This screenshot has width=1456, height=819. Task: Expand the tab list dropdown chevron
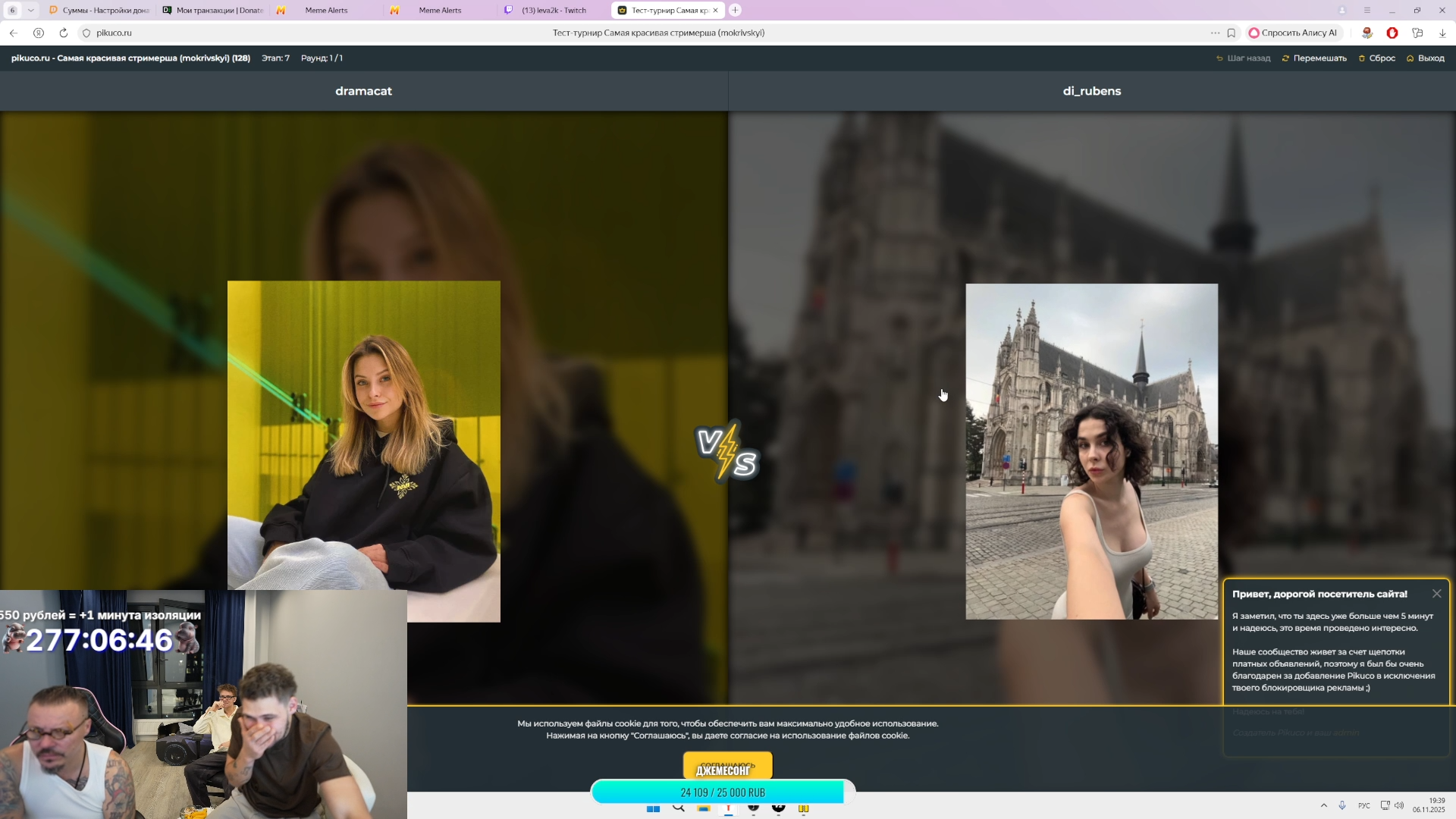30,10
